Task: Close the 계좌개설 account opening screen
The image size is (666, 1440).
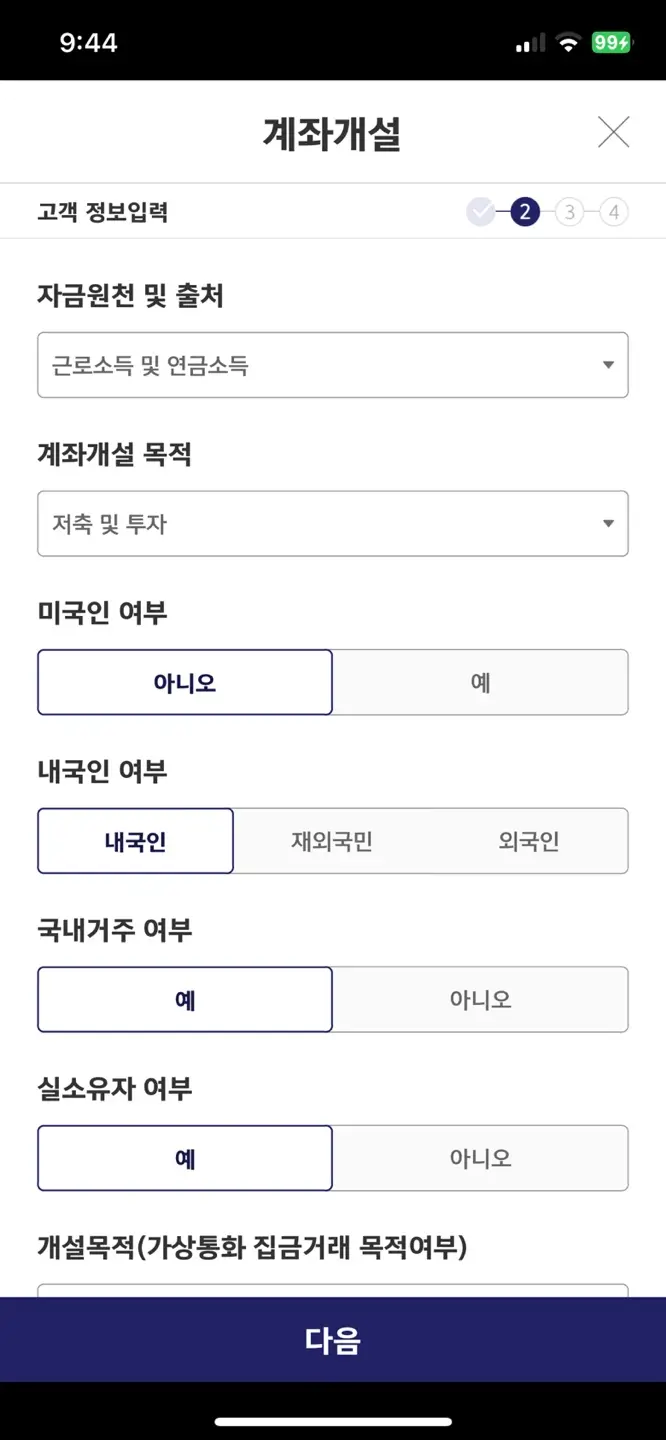Action: (614, 132)
